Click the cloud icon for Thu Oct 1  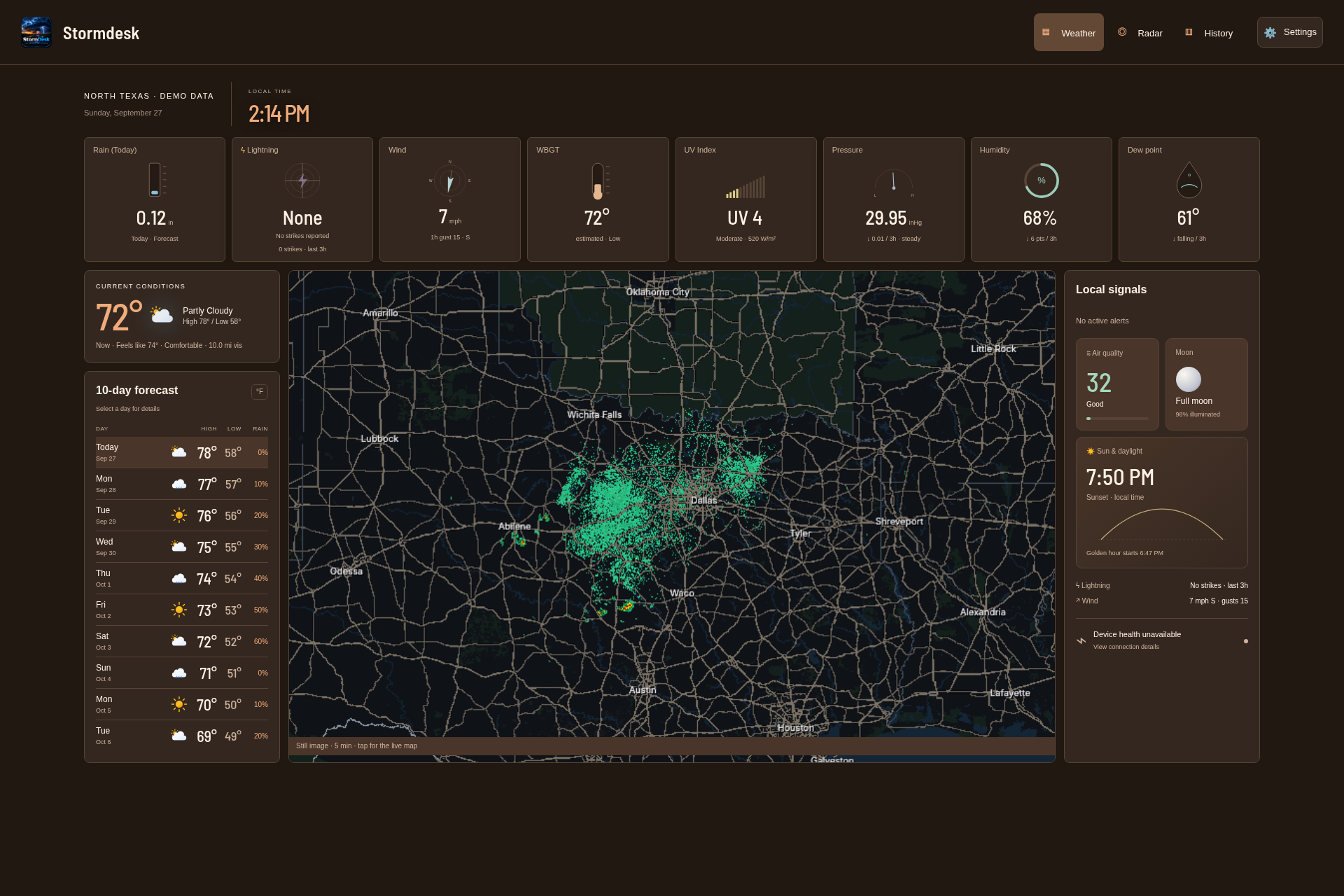click(179, 578)
